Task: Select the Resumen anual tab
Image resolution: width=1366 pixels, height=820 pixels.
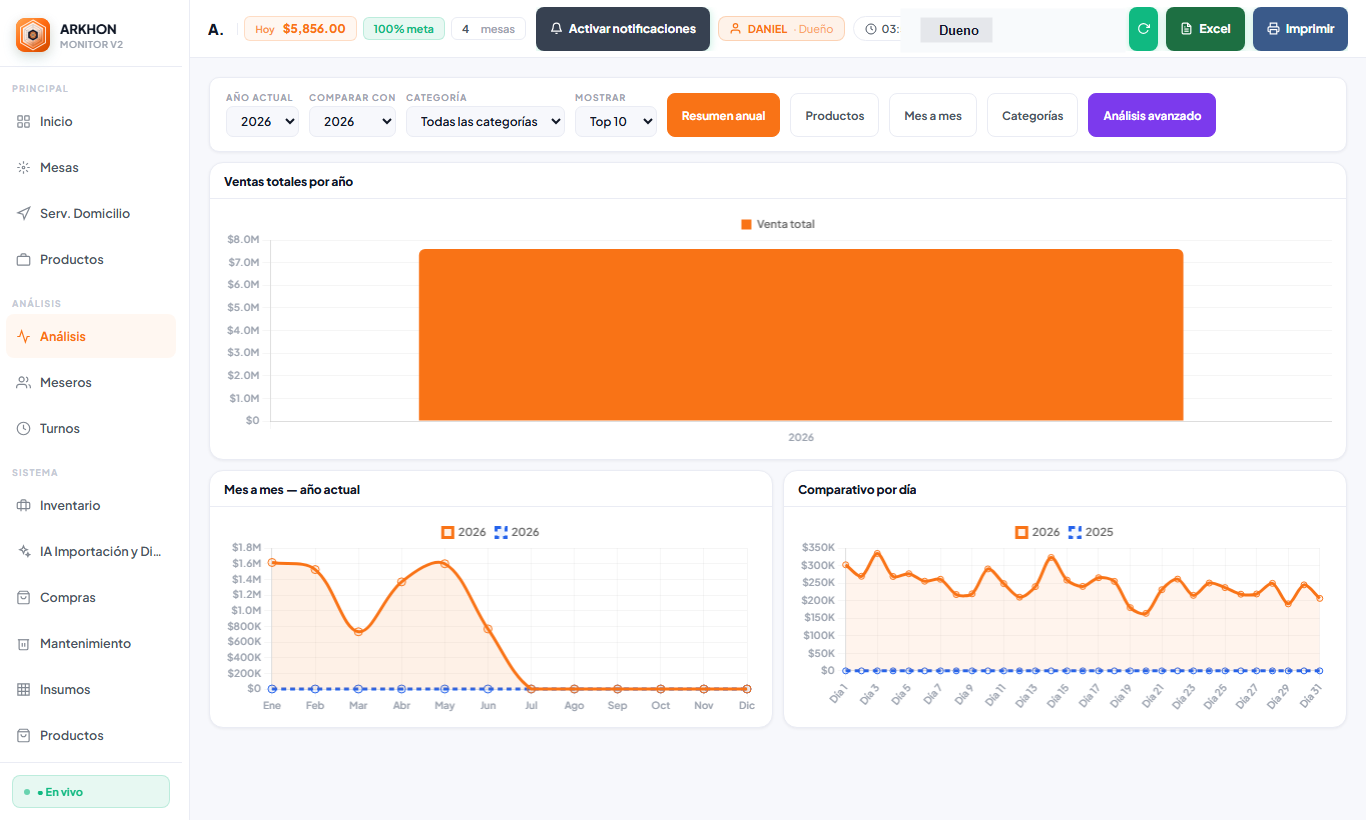Action: coord(723,115)
